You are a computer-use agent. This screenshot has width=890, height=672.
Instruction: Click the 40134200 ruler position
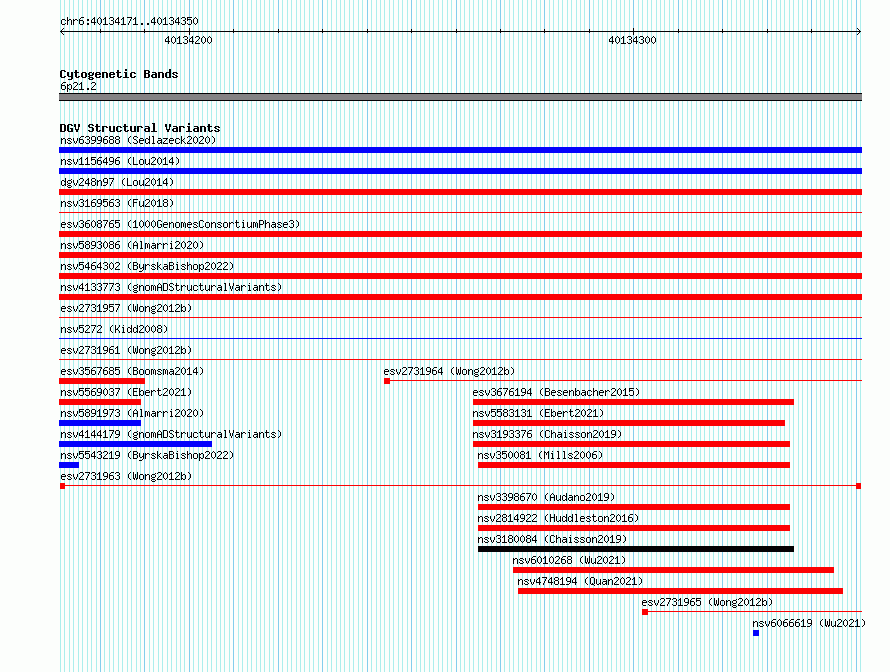click(x=188, y=40)
